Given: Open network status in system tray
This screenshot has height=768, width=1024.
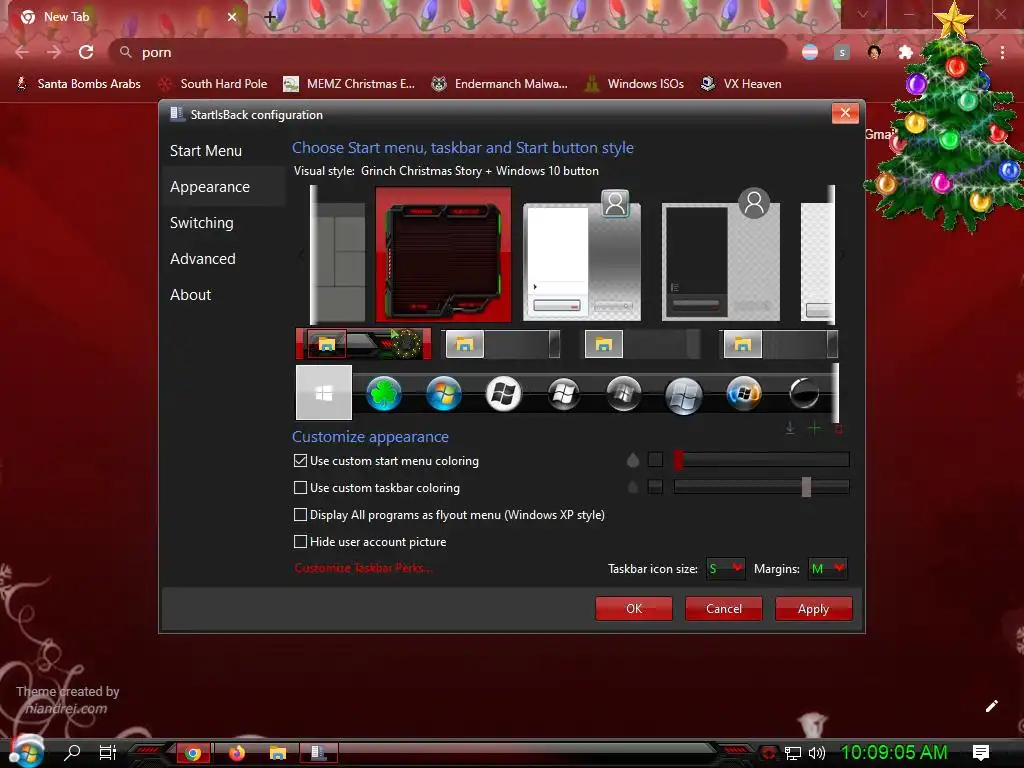Looking at the screenshot, I should coord(793,754).
